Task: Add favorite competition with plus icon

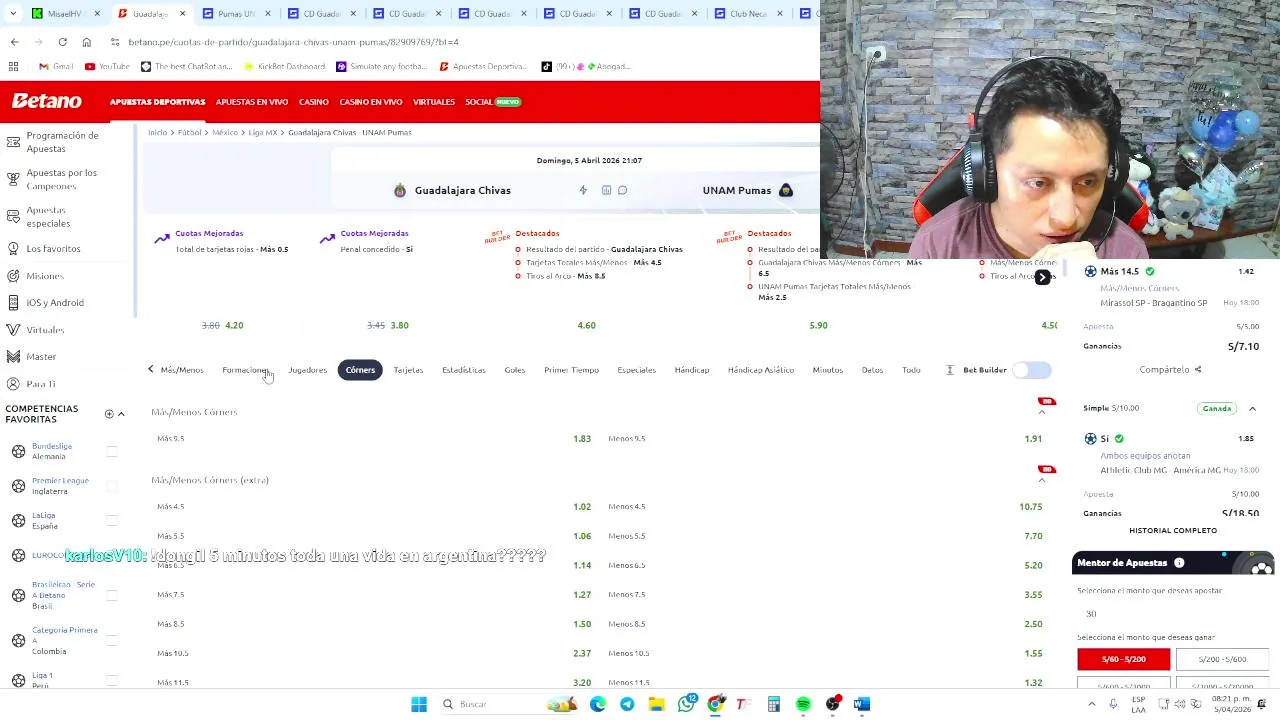Action: [x=109, y=414]
